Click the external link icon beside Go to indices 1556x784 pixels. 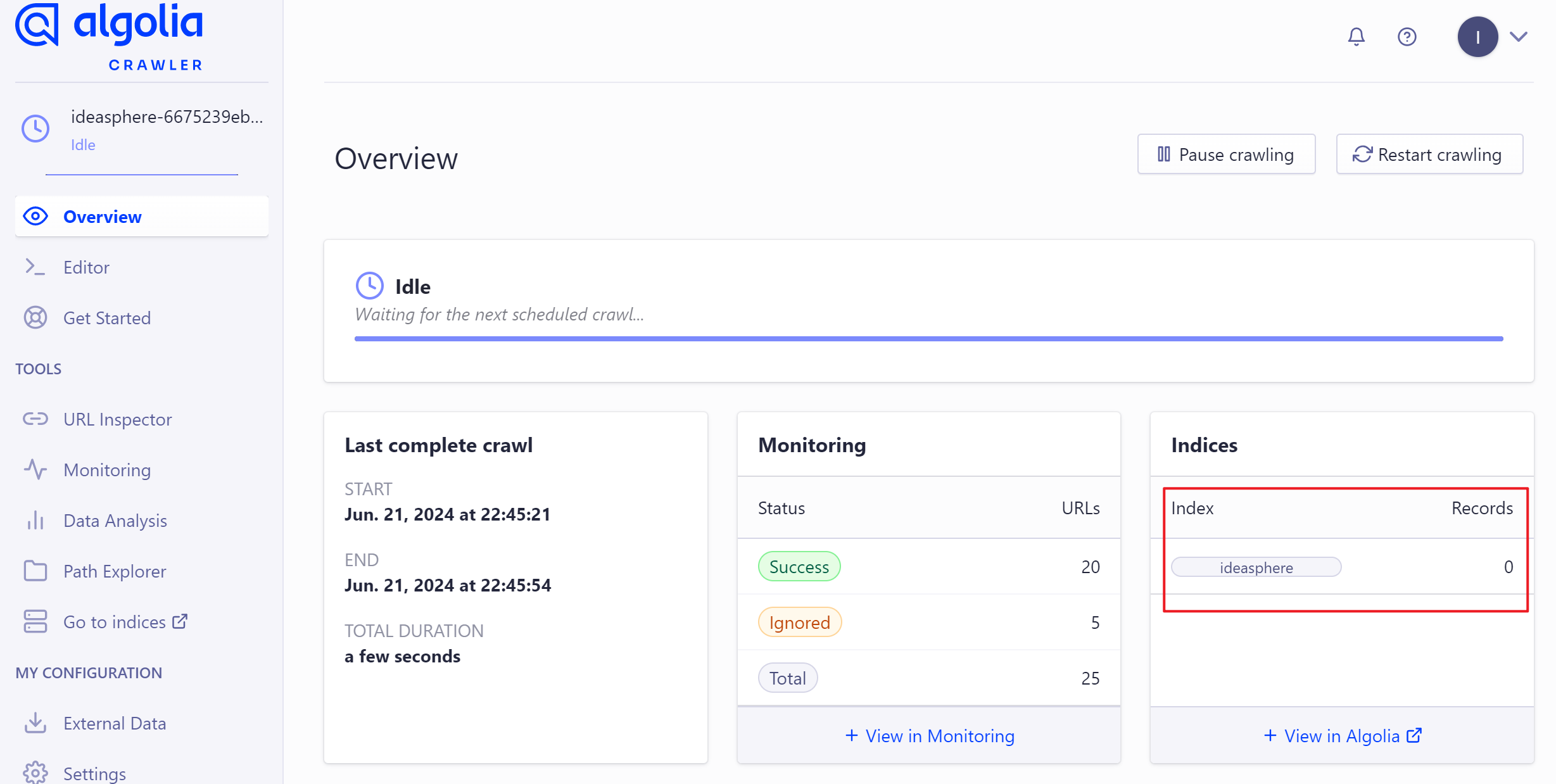[180, 621]
